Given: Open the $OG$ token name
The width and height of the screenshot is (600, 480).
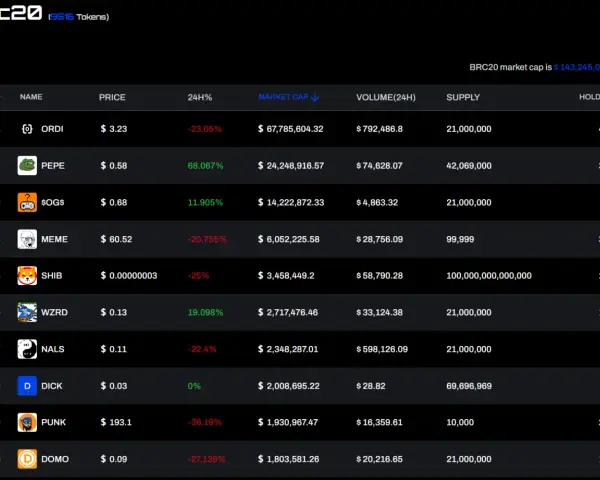Looking at the screenshot, I should (53, 202).
